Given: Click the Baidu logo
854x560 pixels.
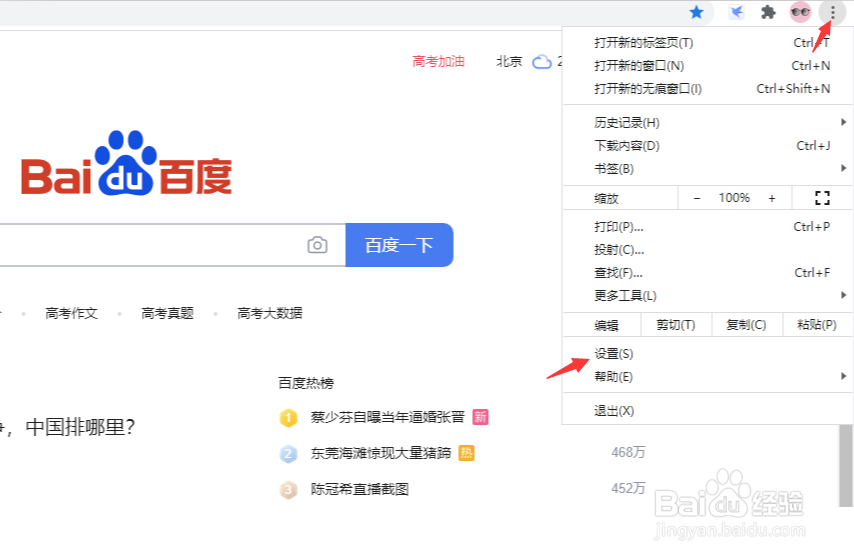Looking at the screenshot, I should pos(126,163).
